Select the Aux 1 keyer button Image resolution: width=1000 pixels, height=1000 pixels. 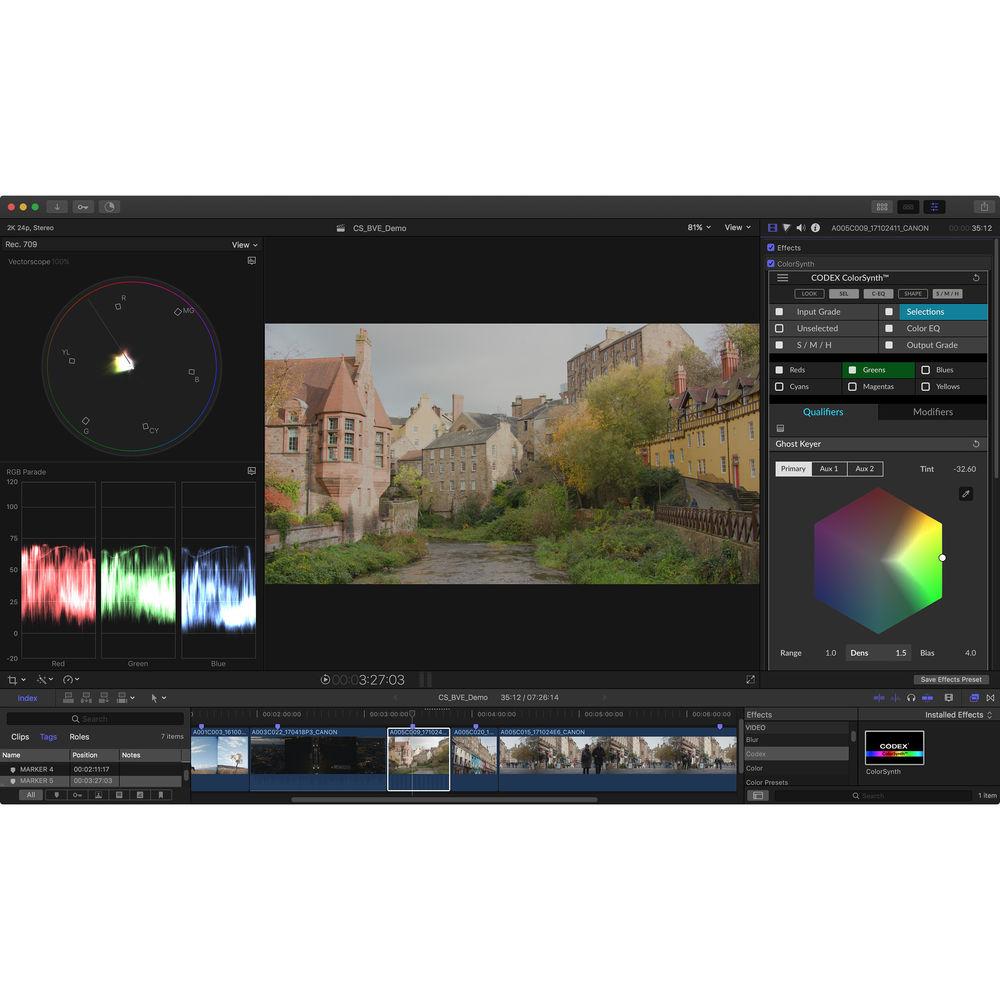coord(829,469)
